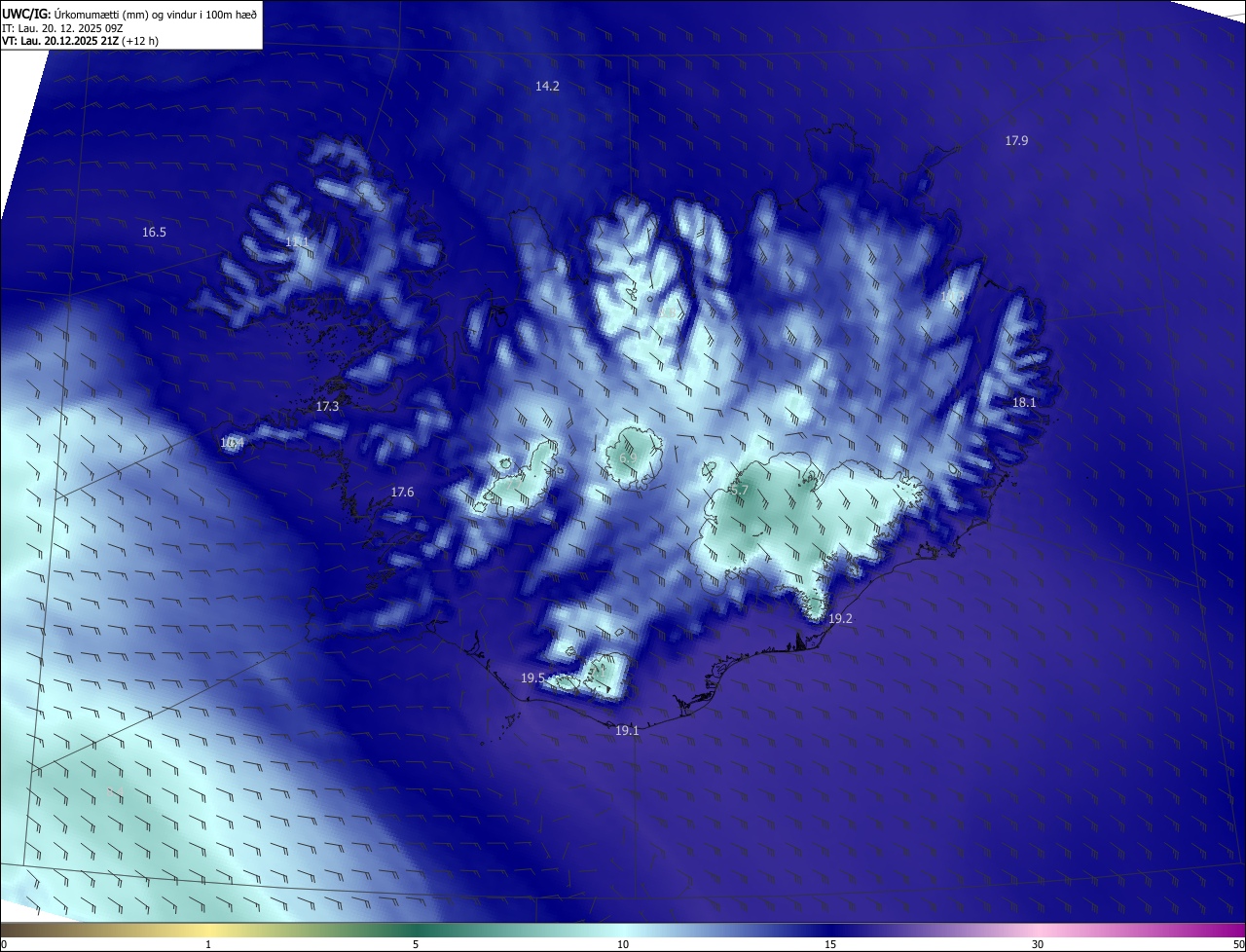Click the 5.7 value on the large glacier
This screenshot has width=1246, height=952.
coord(739,490)
